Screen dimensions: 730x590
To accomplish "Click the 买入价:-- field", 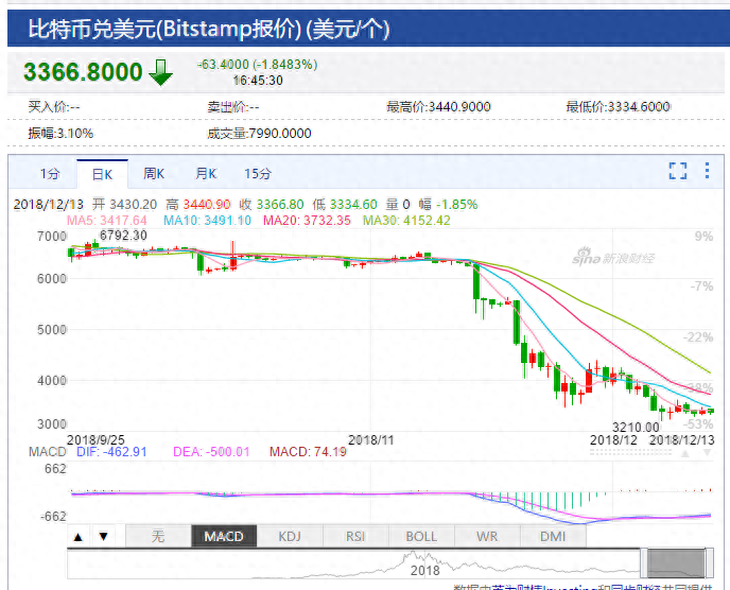I will tap(54, 107).
